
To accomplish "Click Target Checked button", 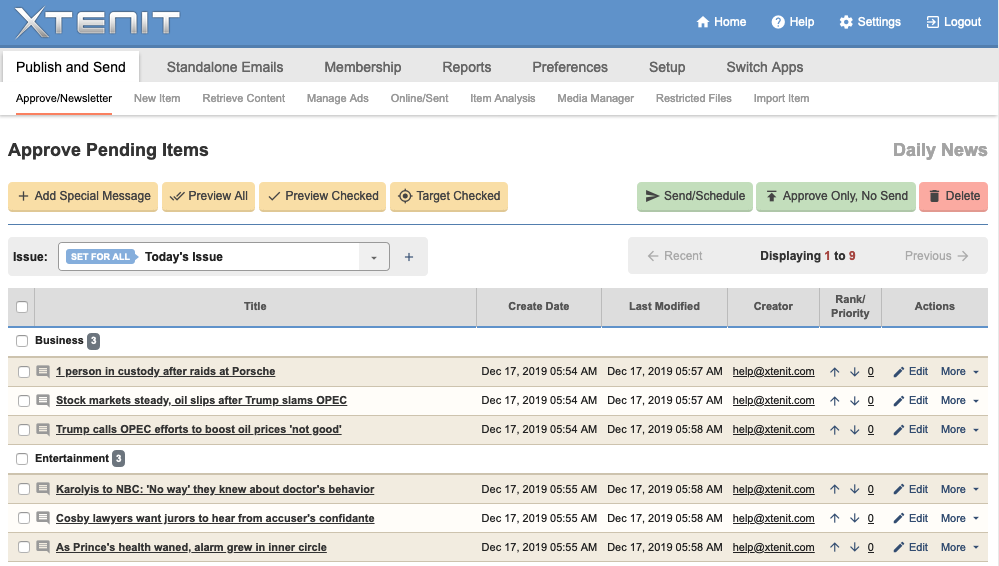I will pyautogui.click(x=449, y=196).
